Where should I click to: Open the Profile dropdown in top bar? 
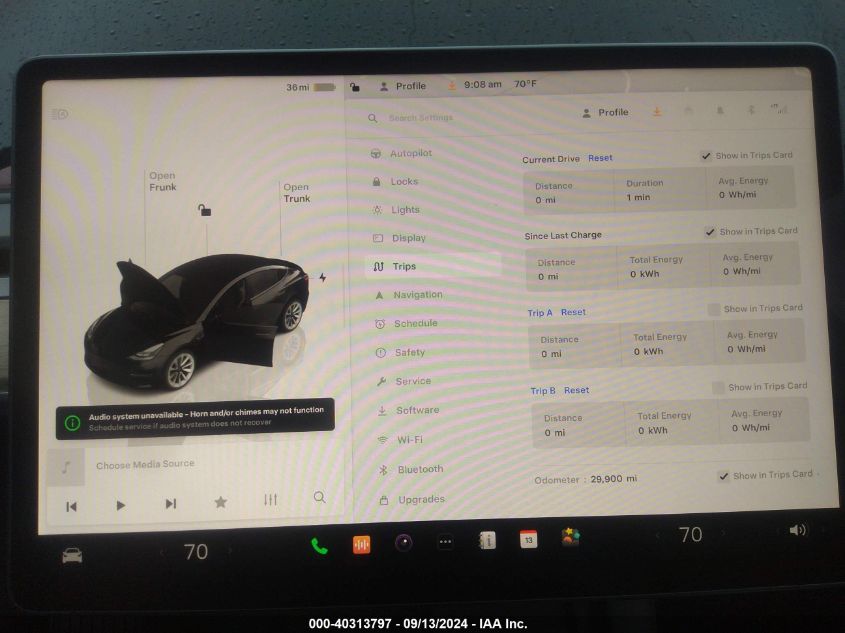click(x=402, y=86)
